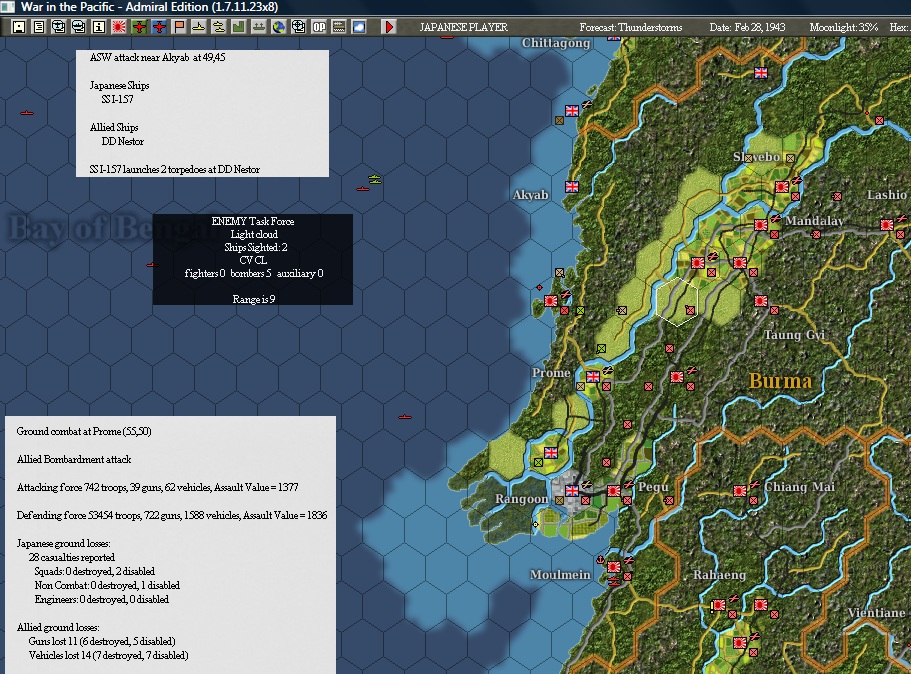Click the Burma country label
Screen dimensions: 911x674
[780, 381]
